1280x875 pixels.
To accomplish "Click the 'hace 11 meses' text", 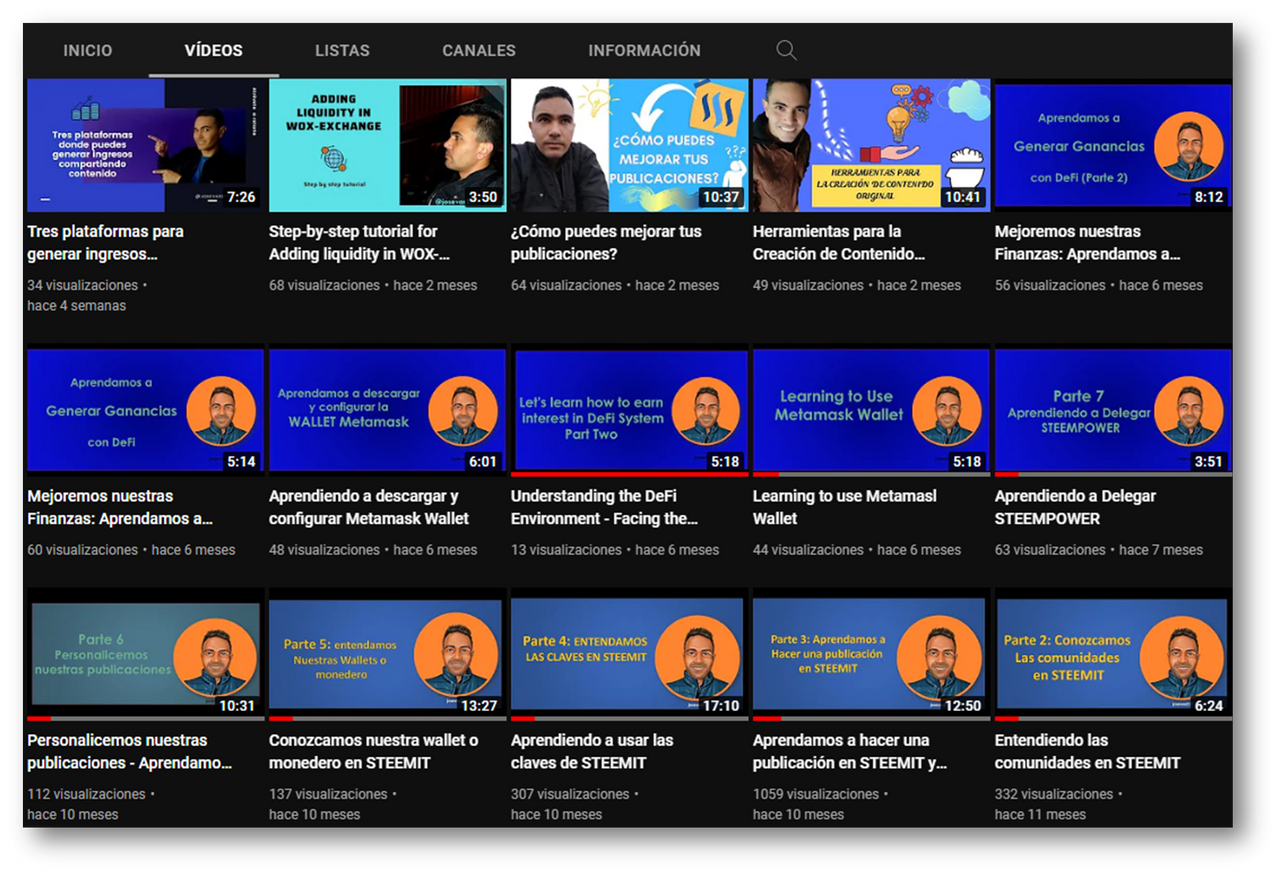I will coord(1040,815).
